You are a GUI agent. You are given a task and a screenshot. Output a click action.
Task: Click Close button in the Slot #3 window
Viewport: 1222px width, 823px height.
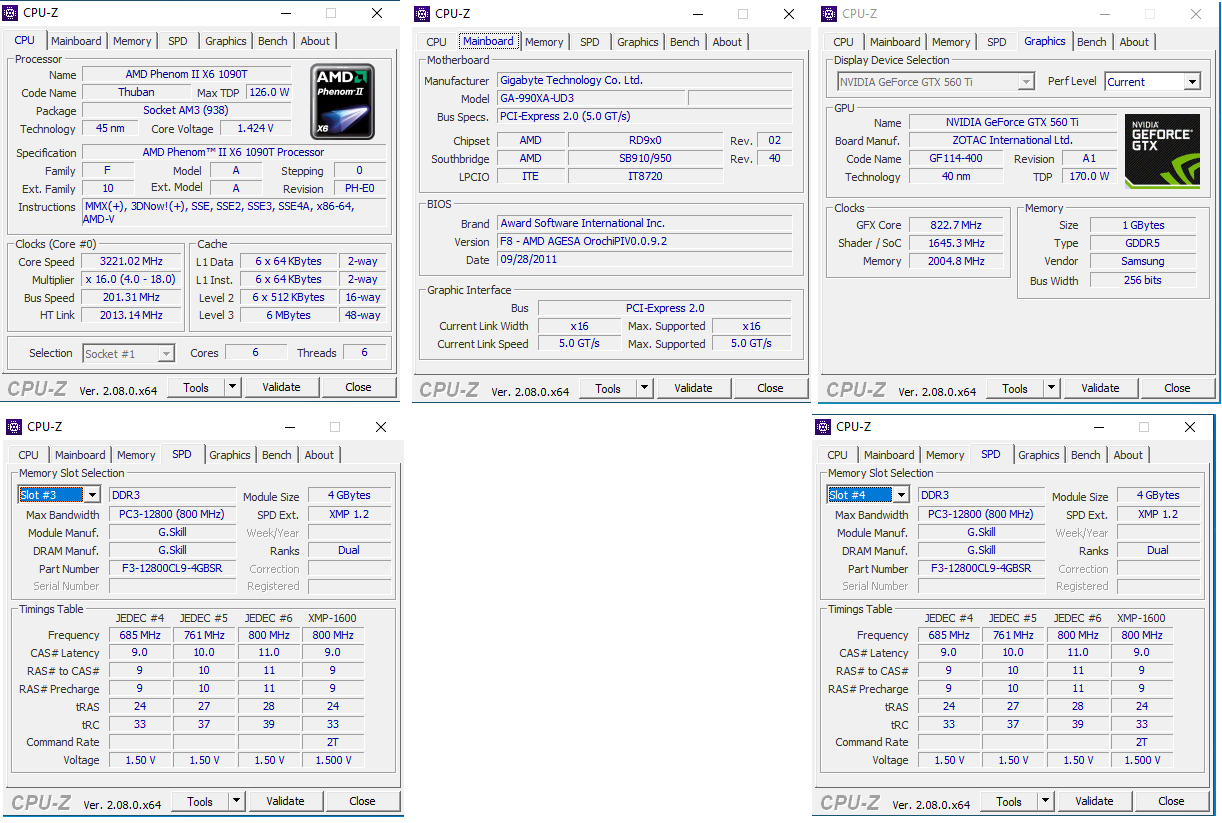pos(362,802)
